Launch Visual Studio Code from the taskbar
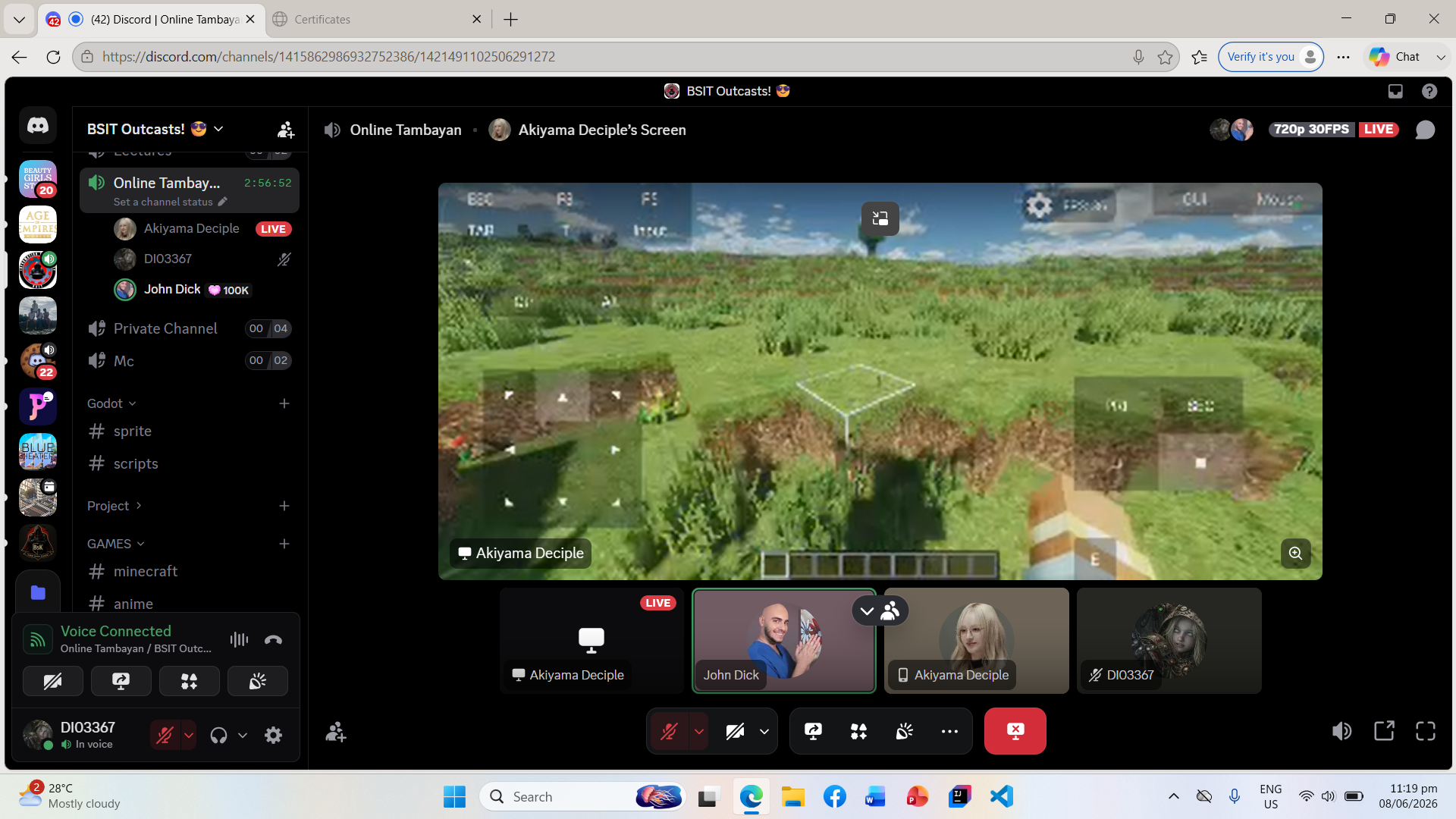Image resolution: width=1456 pixels, height=819 pixels. point(1002,796)
